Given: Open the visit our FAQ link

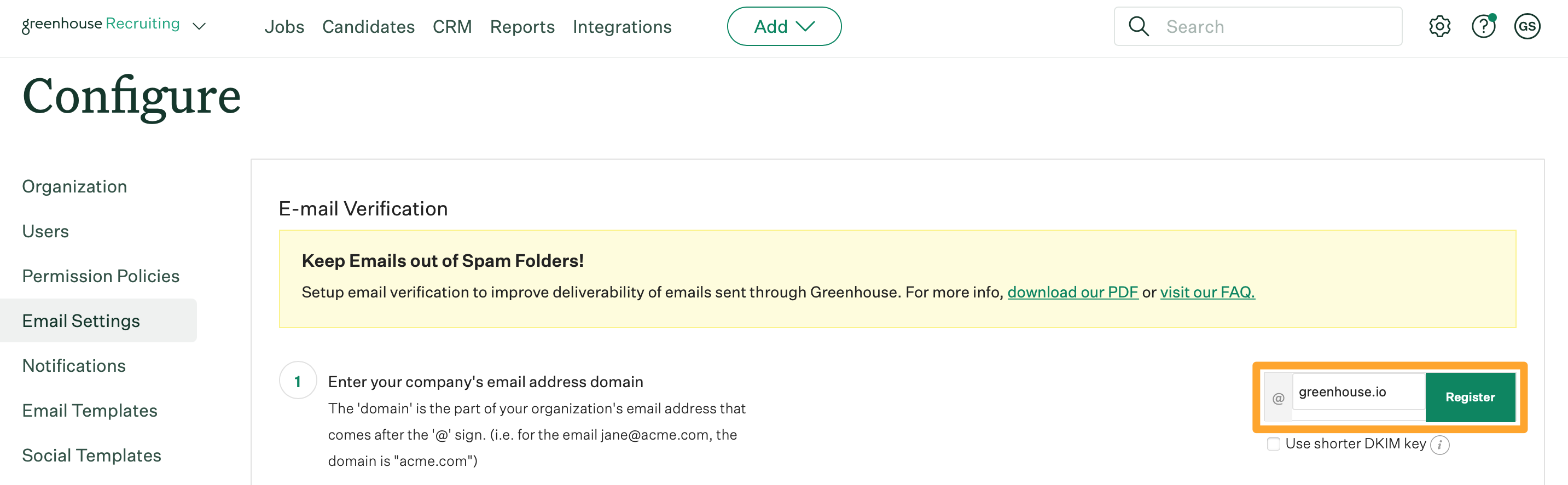Looking at the screenshot, I should (x=1207, y=292).
